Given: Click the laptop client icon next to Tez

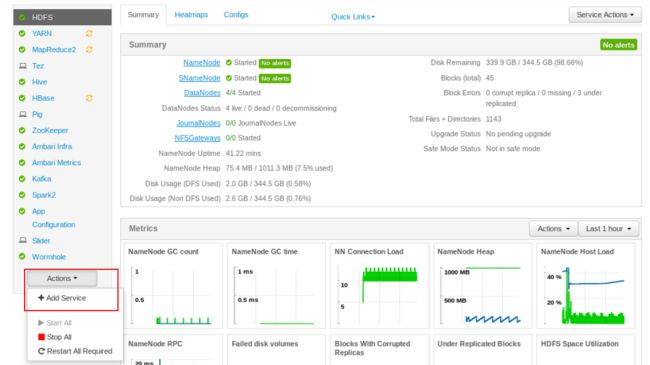Looking at the screenshot, I should 23,66.
